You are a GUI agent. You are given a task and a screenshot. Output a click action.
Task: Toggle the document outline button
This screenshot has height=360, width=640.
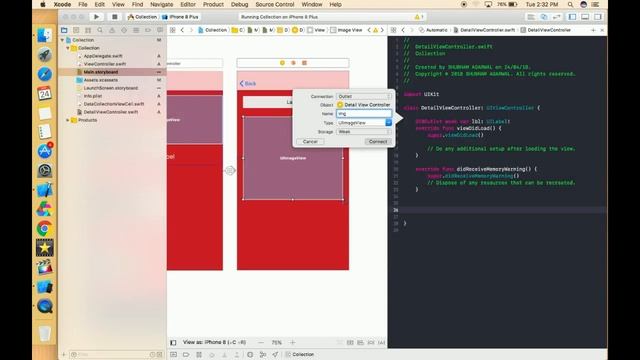(x=173, y=342)
